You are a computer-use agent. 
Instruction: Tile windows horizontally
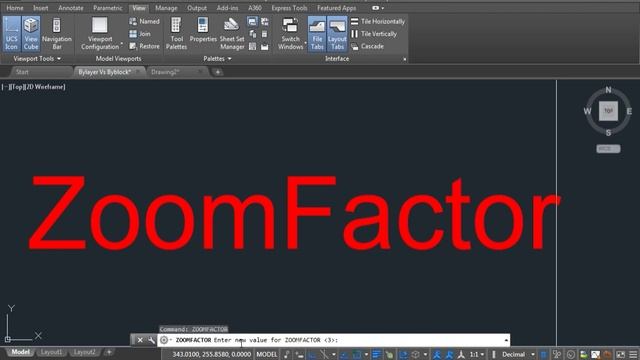tap(378, 21)
